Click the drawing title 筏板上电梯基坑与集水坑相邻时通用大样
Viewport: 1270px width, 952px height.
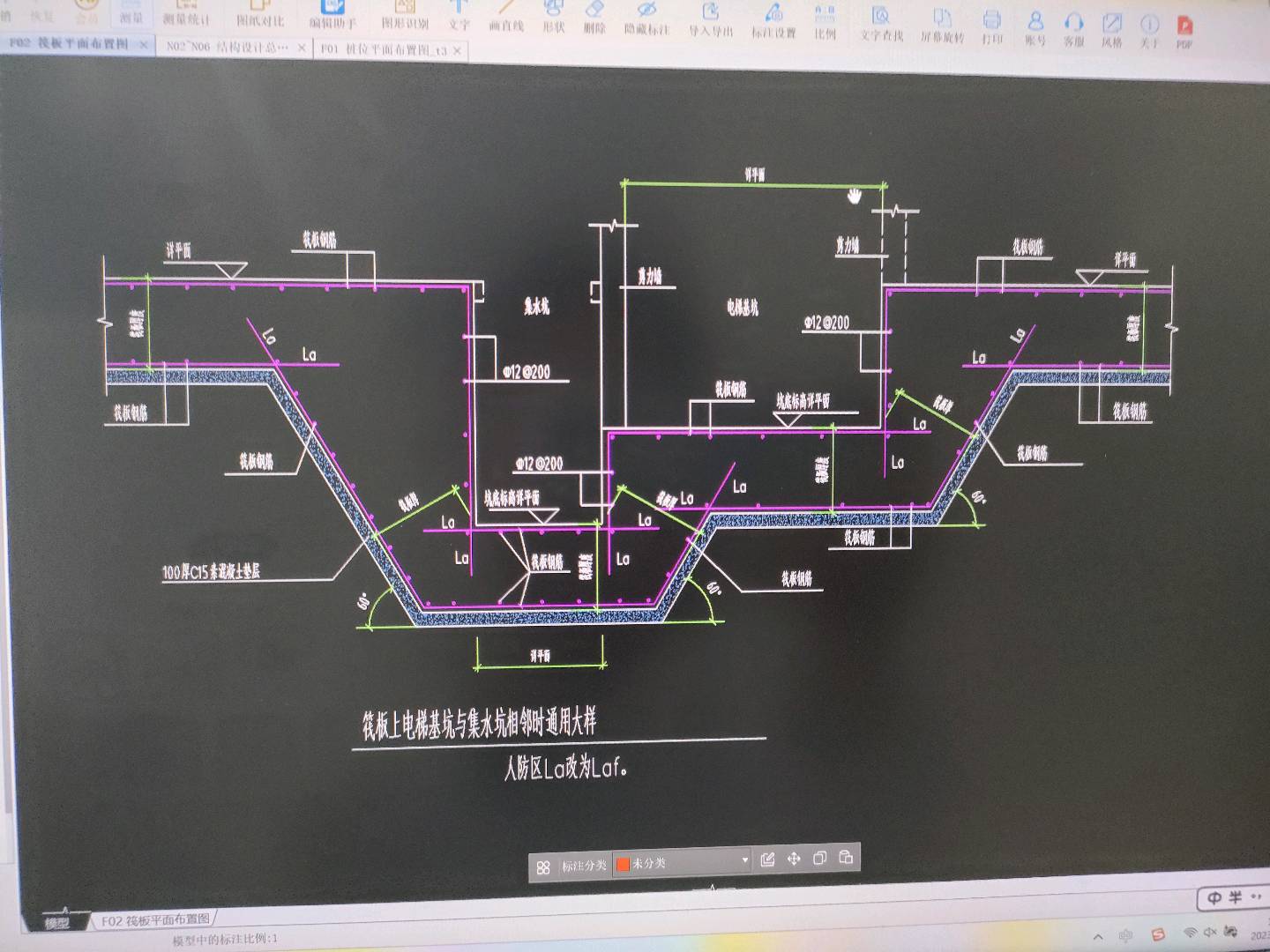pos(479,725)
